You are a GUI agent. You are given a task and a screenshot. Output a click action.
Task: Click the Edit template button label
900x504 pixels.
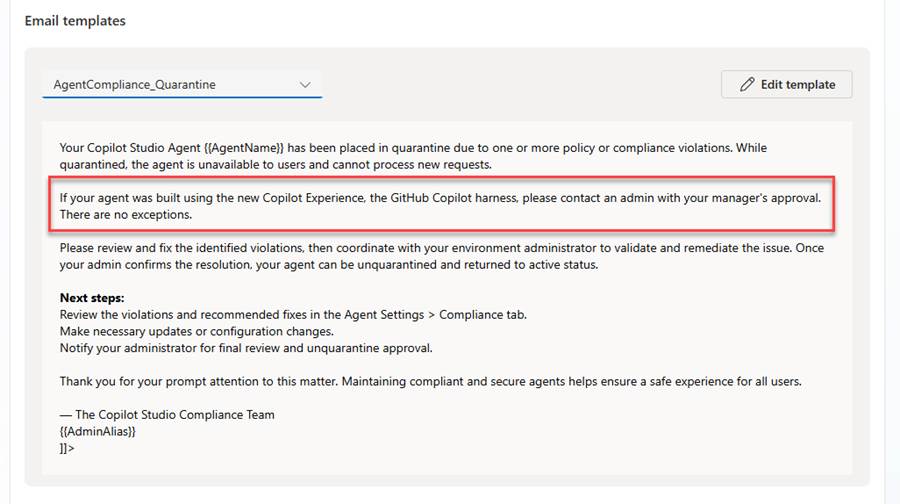(798, 84)
